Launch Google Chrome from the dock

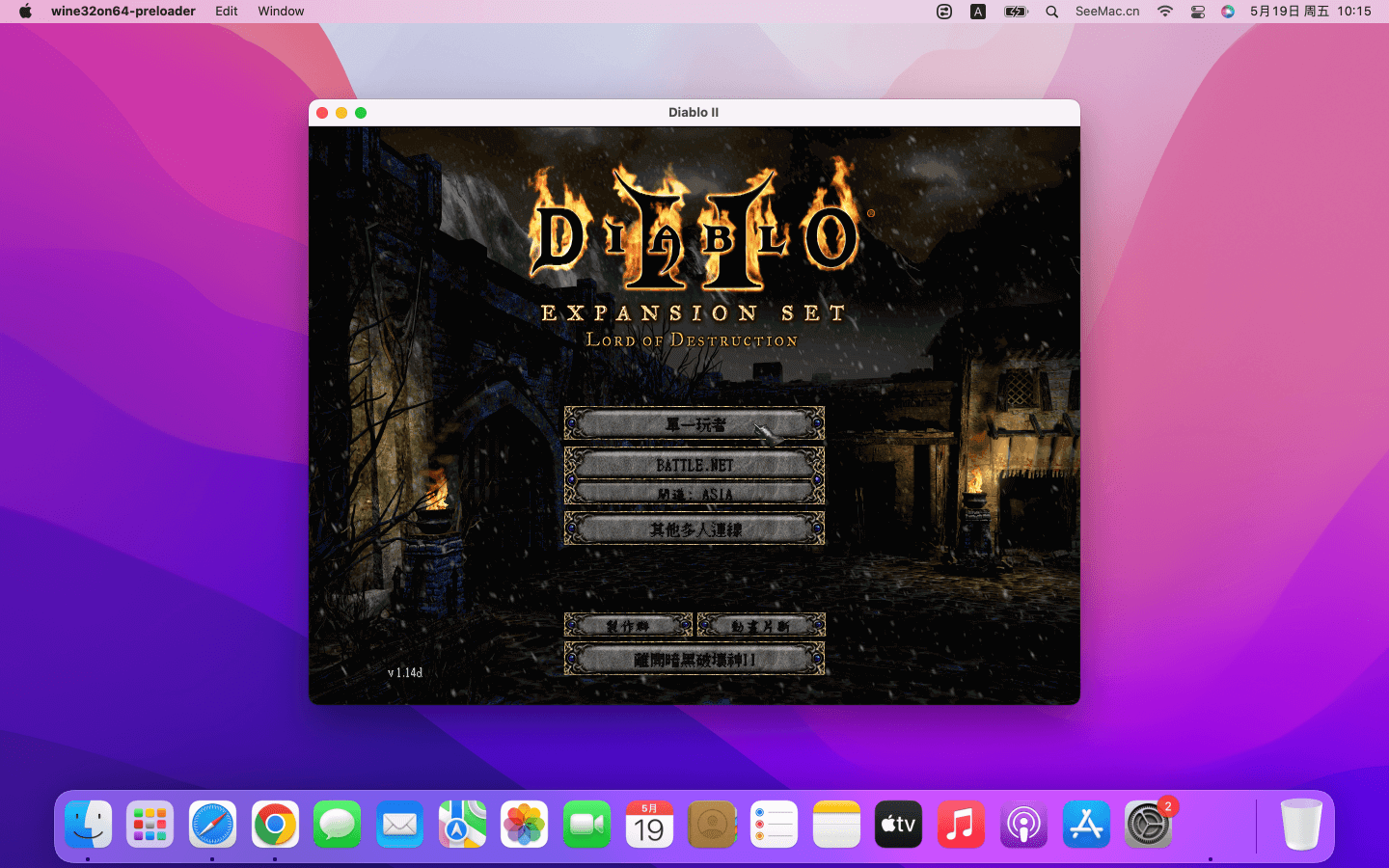tap(275, 825)
